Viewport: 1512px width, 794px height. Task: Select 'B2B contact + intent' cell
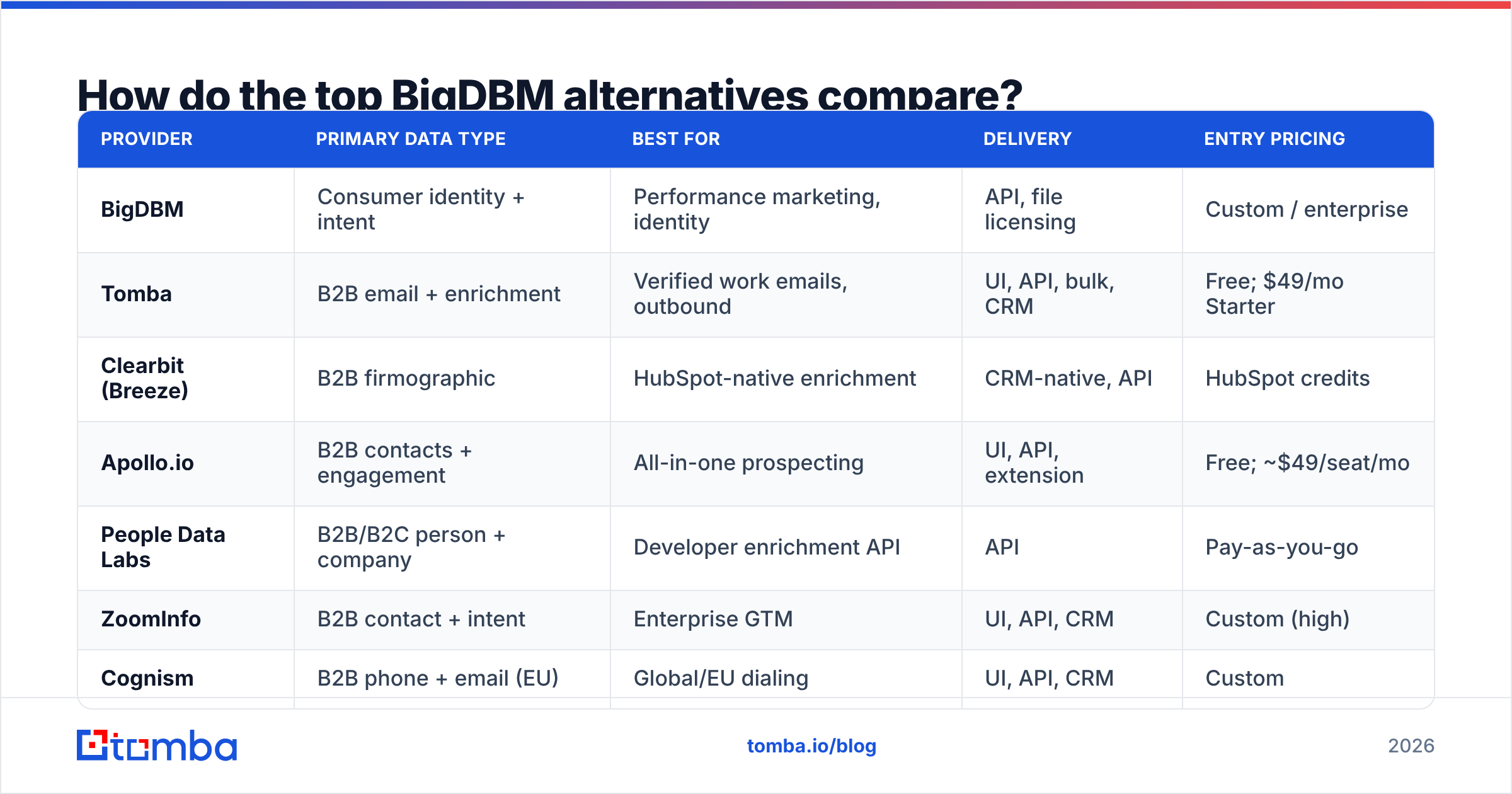tap(452, 619)
